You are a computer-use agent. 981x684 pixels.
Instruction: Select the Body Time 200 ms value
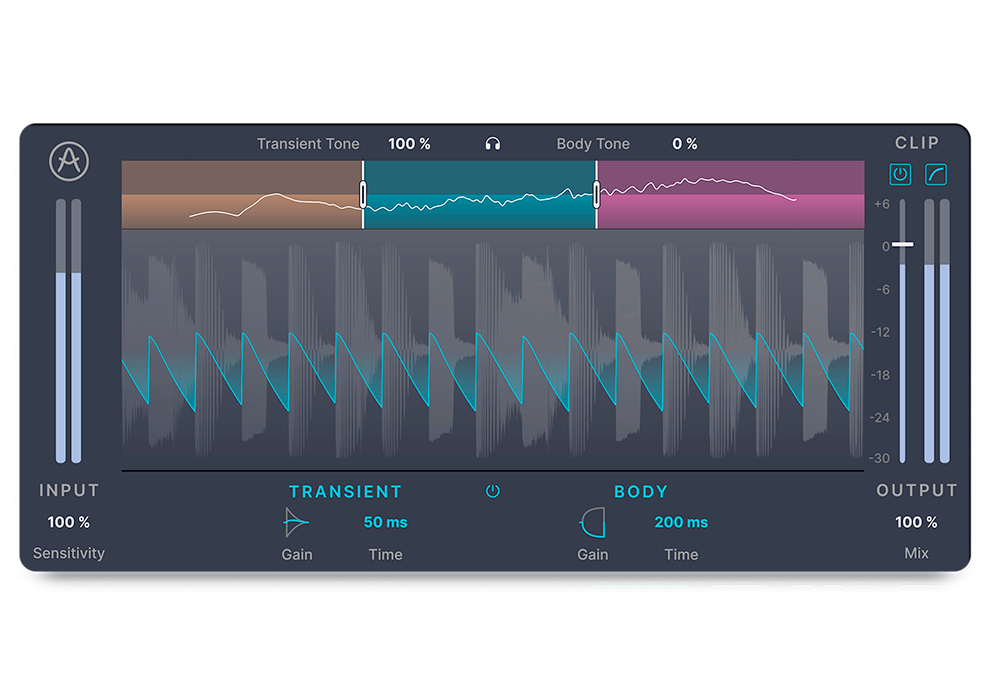coord(681,522)
